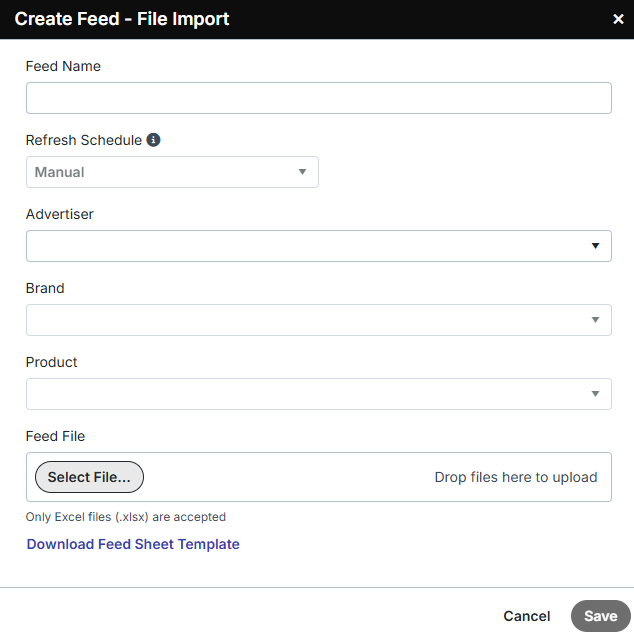Click the Cancel button
The height and width of the screenshot is (639, 634).
tap(526, 616)
